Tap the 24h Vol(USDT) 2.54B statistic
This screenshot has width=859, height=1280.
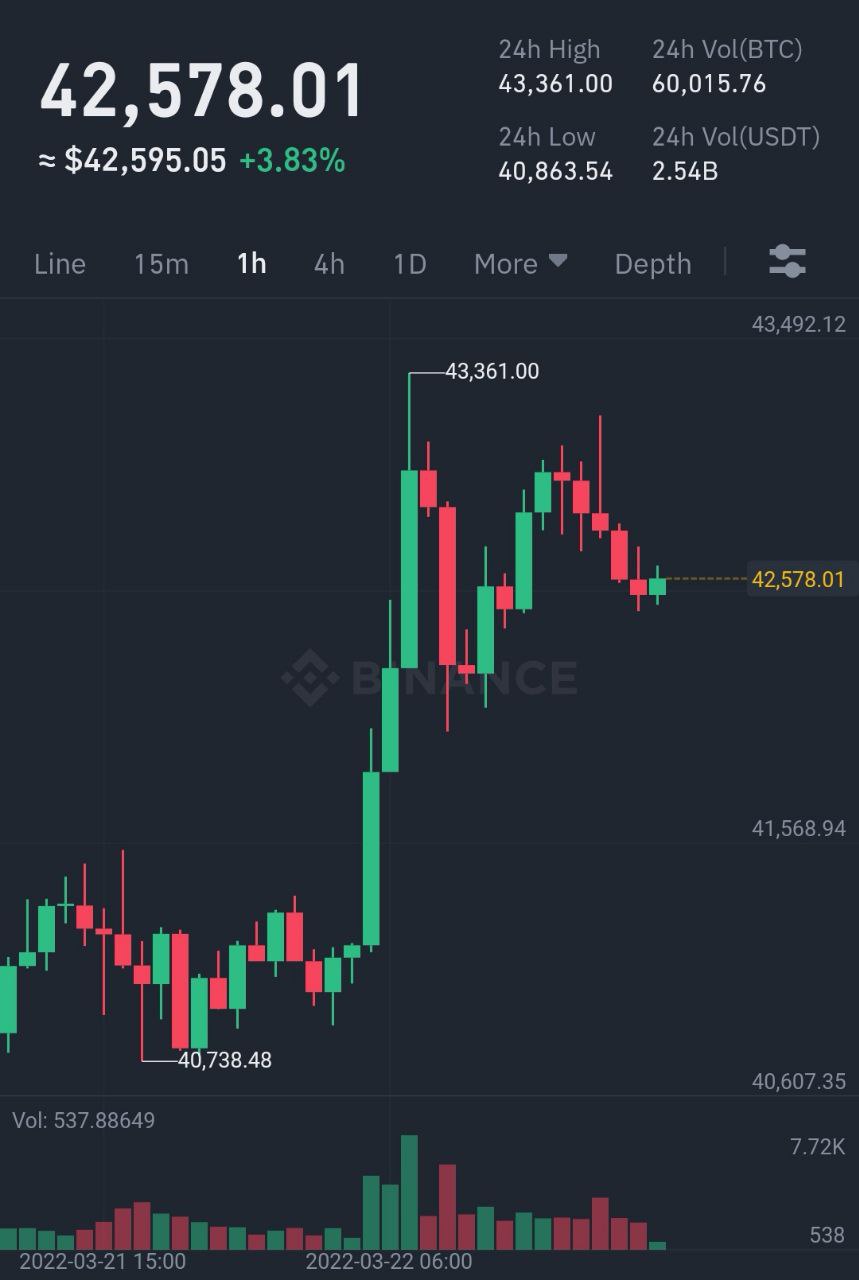pyautogui.click(x=736, y=154)
